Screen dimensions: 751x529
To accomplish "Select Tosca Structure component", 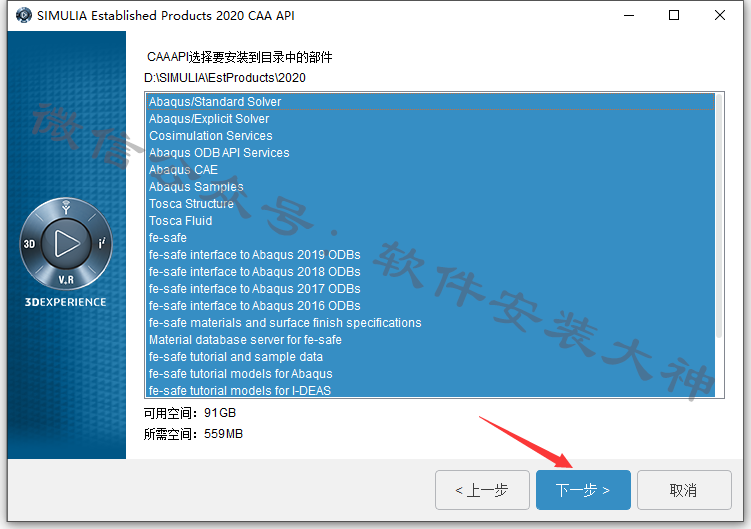I will [430, 204].
